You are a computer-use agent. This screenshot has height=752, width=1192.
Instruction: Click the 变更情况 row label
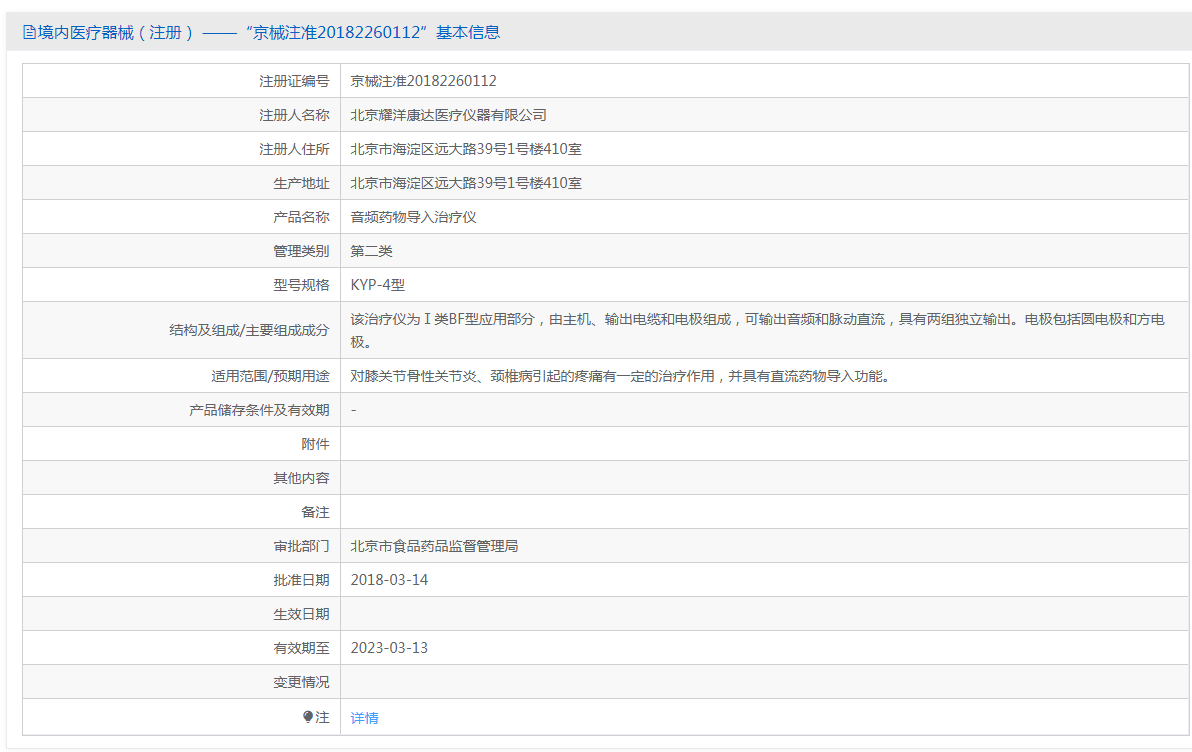301,682
